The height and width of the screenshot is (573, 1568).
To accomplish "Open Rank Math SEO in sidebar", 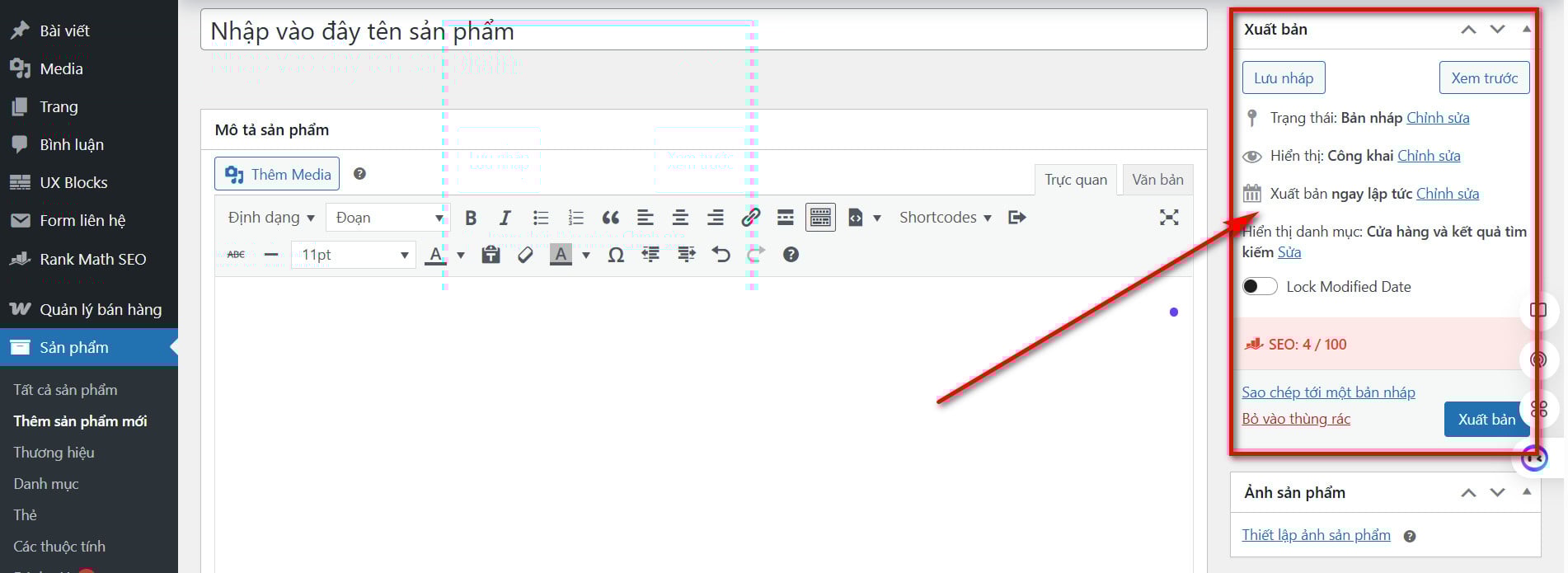I will coord(92,259).
